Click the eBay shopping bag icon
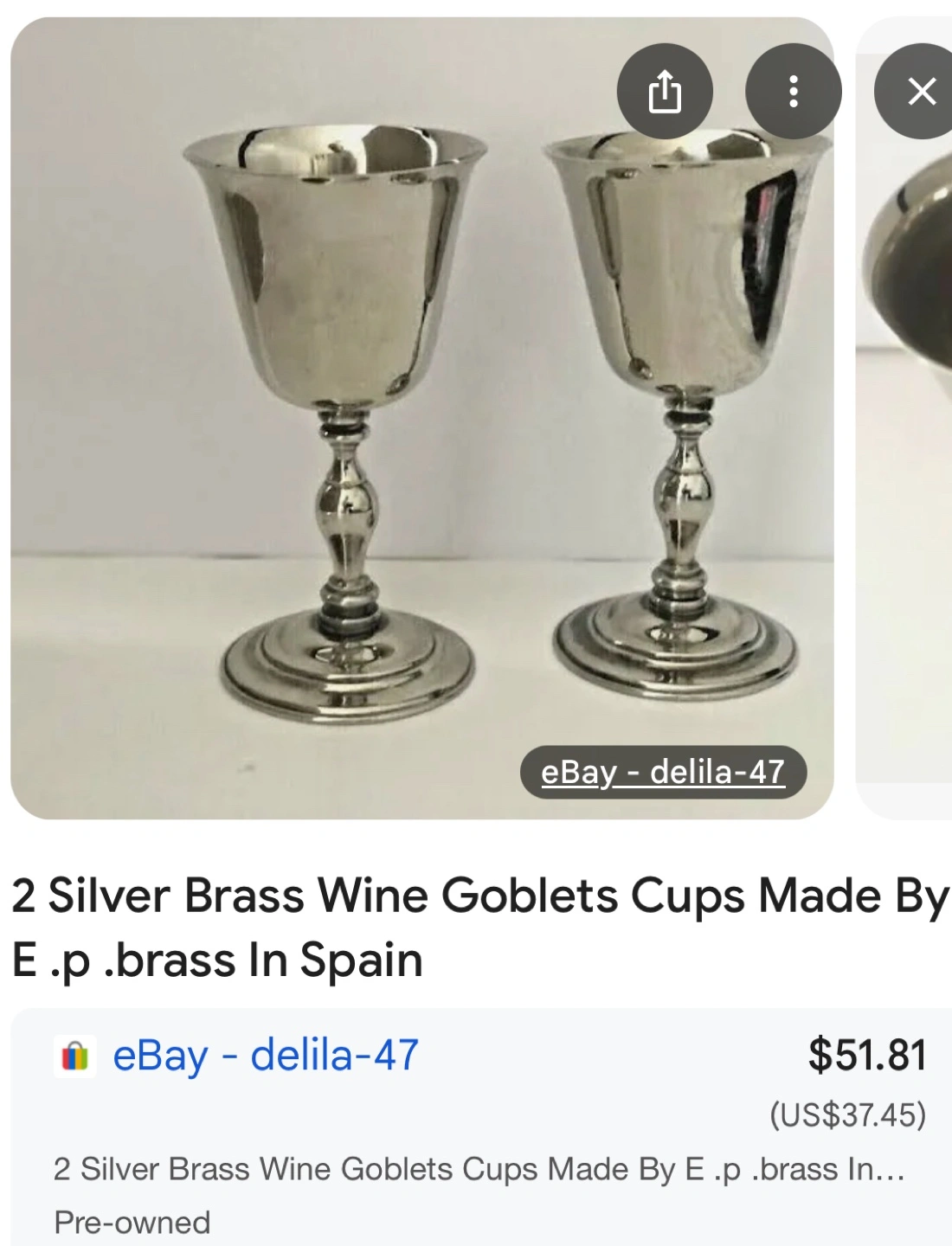952x1246 pixels. pyautogui.click(x=74, y=1057)
